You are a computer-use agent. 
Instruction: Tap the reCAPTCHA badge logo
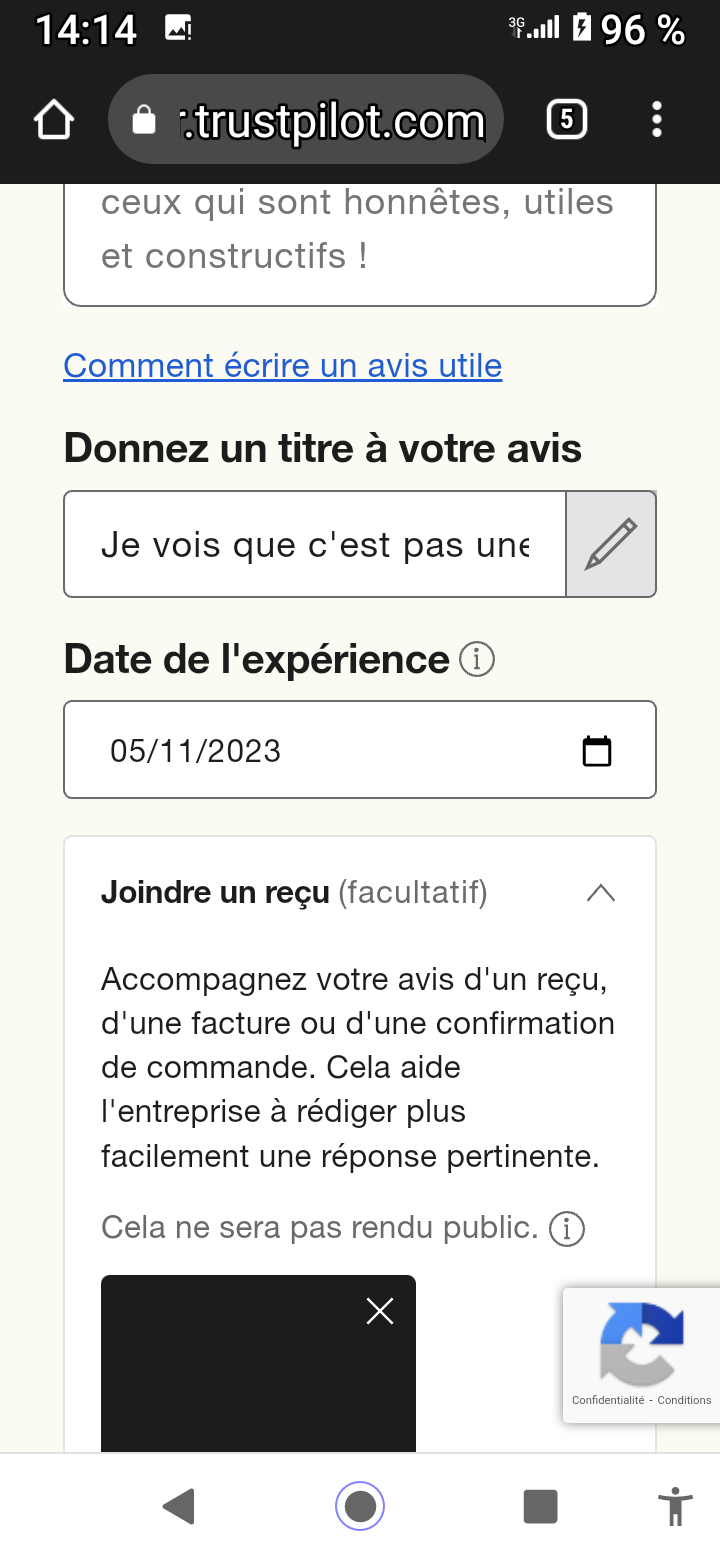[641, 1343]
